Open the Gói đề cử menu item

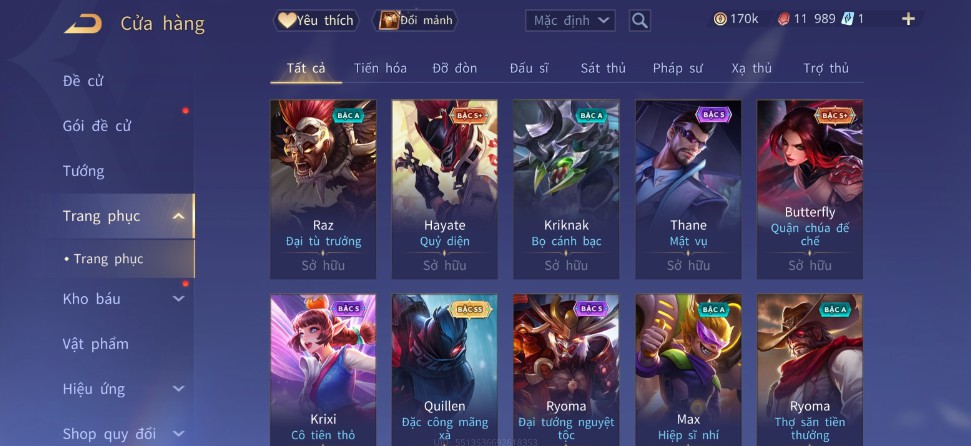[x=97, y=126]
